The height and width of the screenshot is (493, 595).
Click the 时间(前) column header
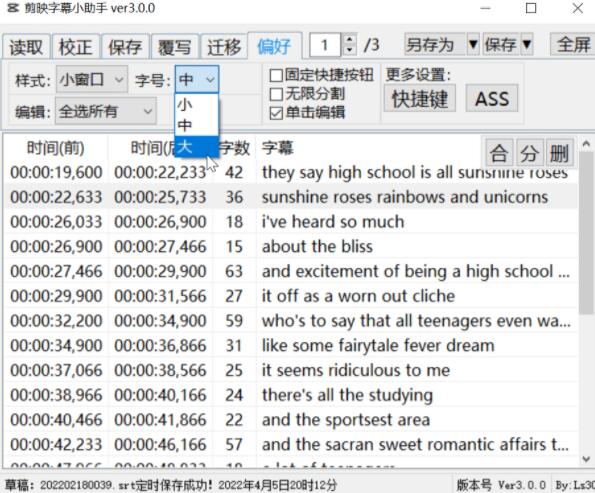tap(56, 148)
